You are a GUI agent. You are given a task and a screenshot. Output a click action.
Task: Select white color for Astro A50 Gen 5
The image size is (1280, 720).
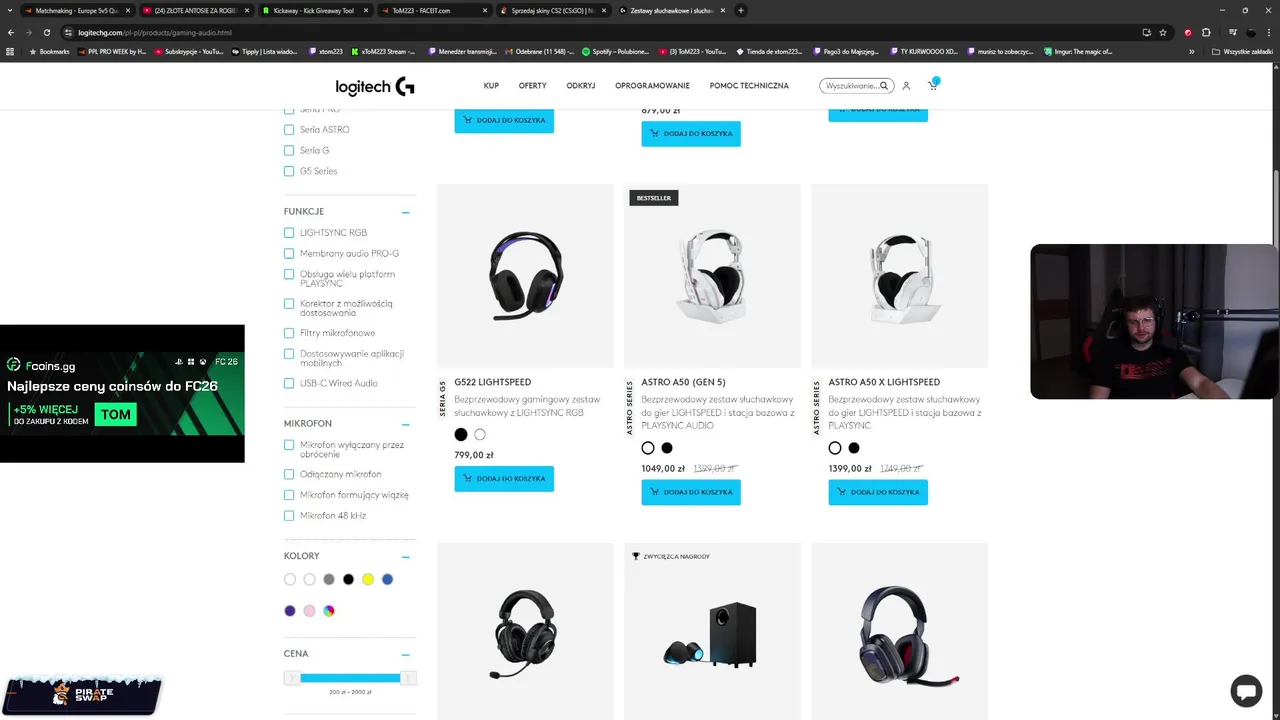click(648, 448)
